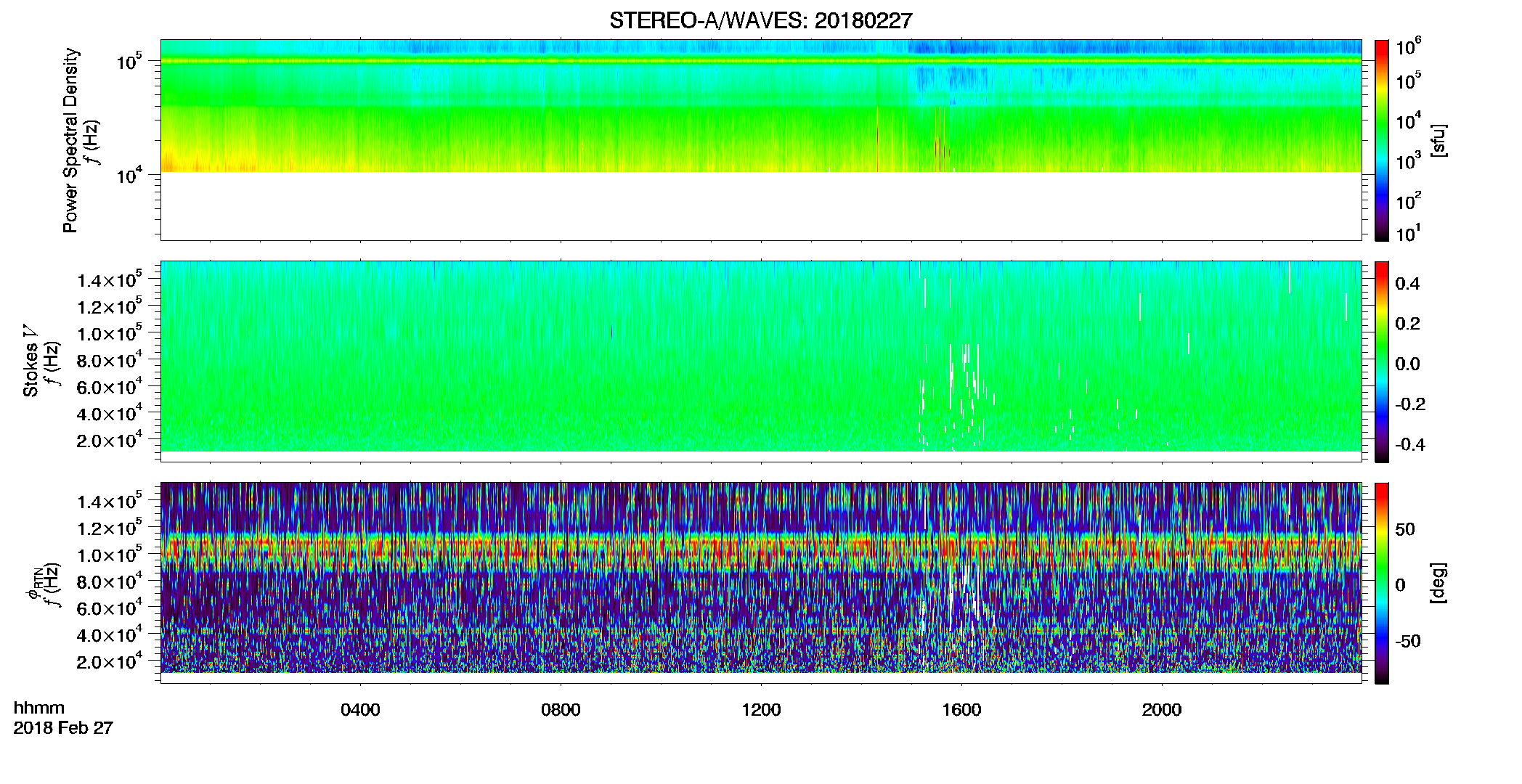1522x784 pixels.
Task: Click the -50 label on degree colorbar
Action: tap(1409, 641)
